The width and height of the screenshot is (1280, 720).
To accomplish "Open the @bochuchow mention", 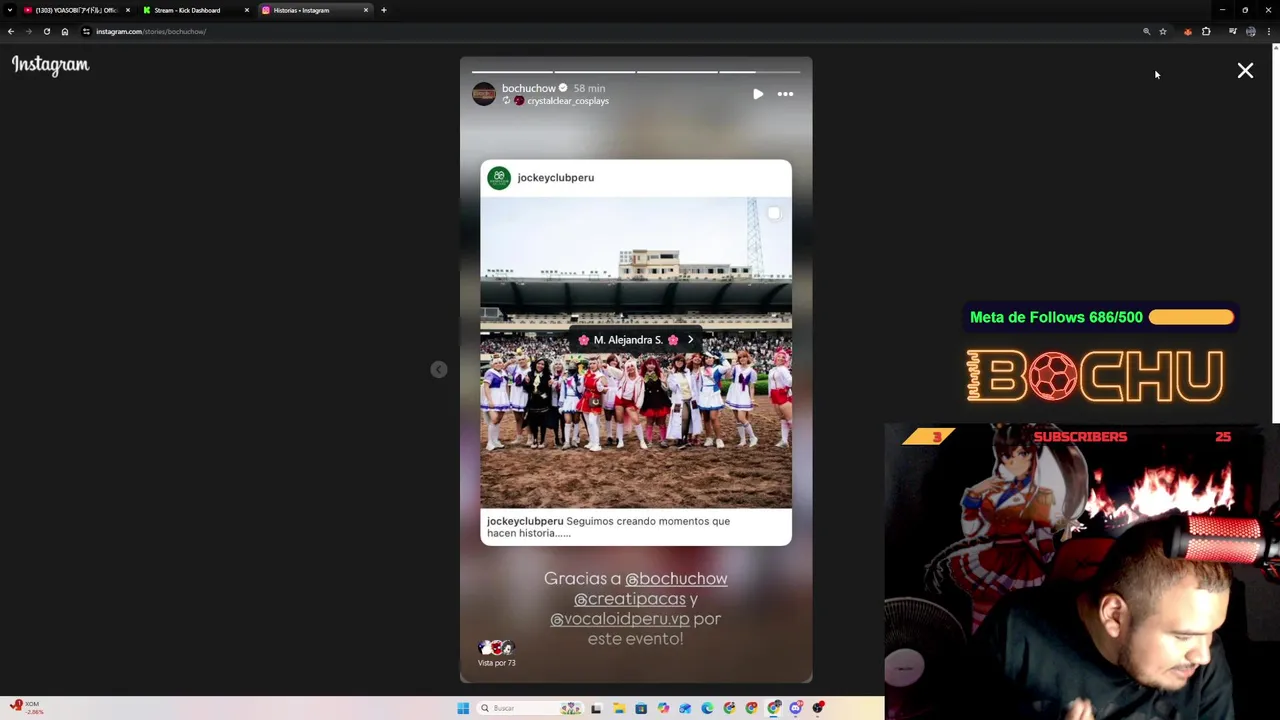I will 676,578.
